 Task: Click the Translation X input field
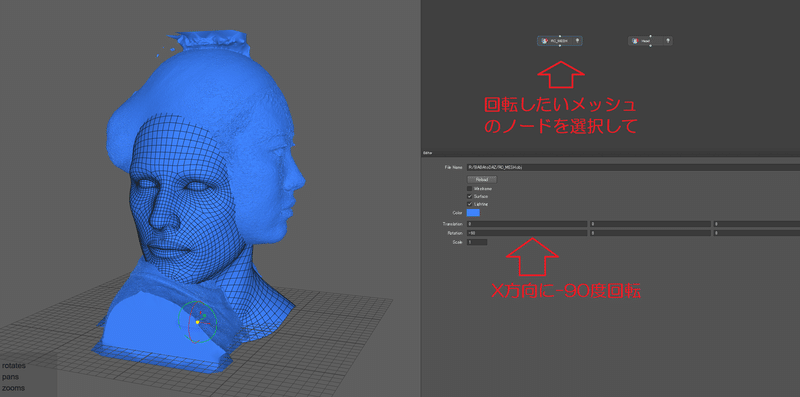[x=527, y=224]
